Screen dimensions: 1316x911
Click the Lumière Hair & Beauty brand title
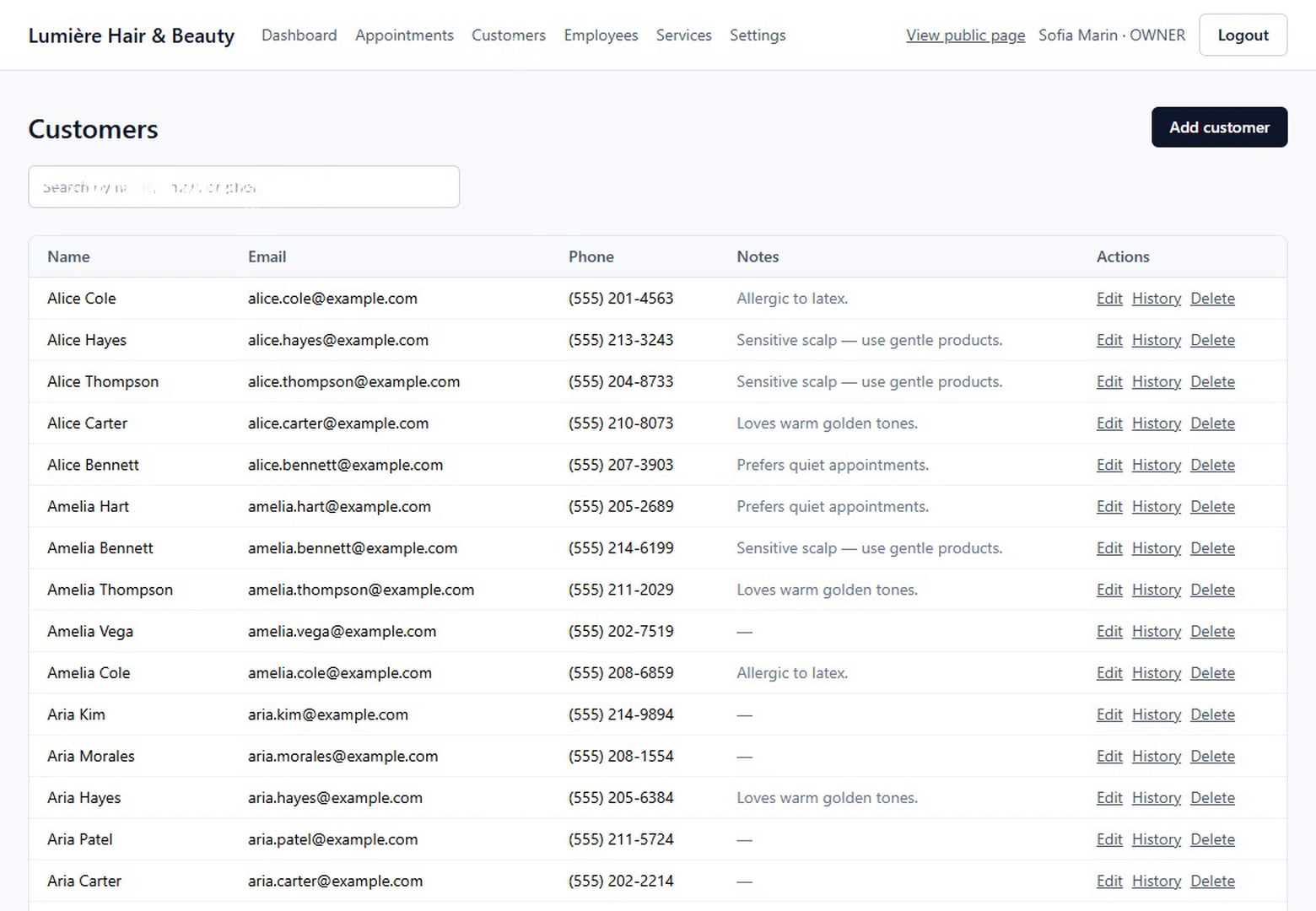pyautogui.click(x=132, y=35)
